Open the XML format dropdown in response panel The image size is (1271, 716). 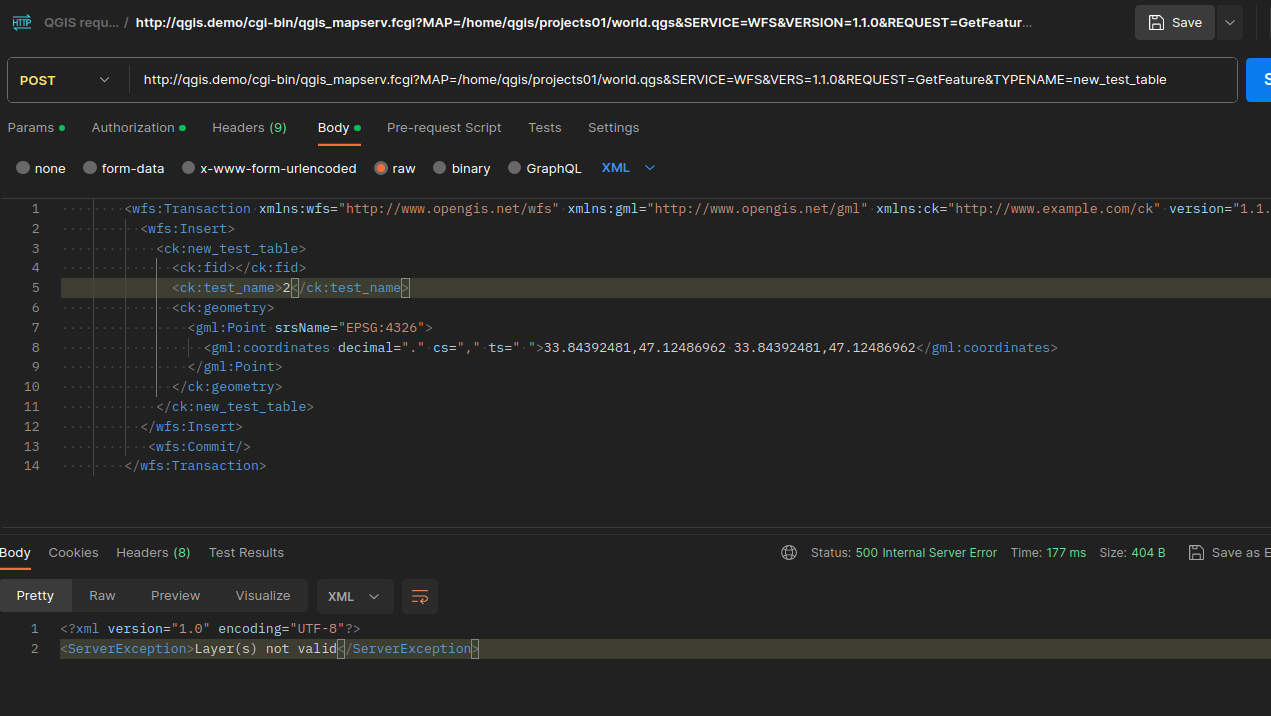[354, 596]
